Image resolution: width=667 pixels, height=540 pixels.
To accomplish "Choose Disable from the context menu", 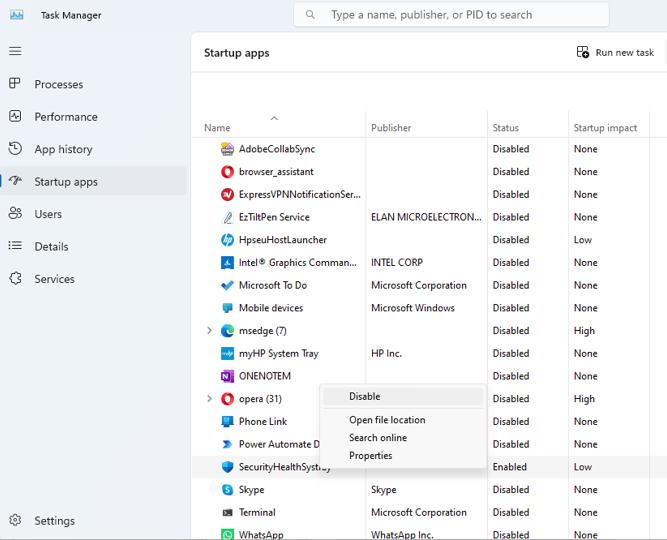I will [402, 396].
